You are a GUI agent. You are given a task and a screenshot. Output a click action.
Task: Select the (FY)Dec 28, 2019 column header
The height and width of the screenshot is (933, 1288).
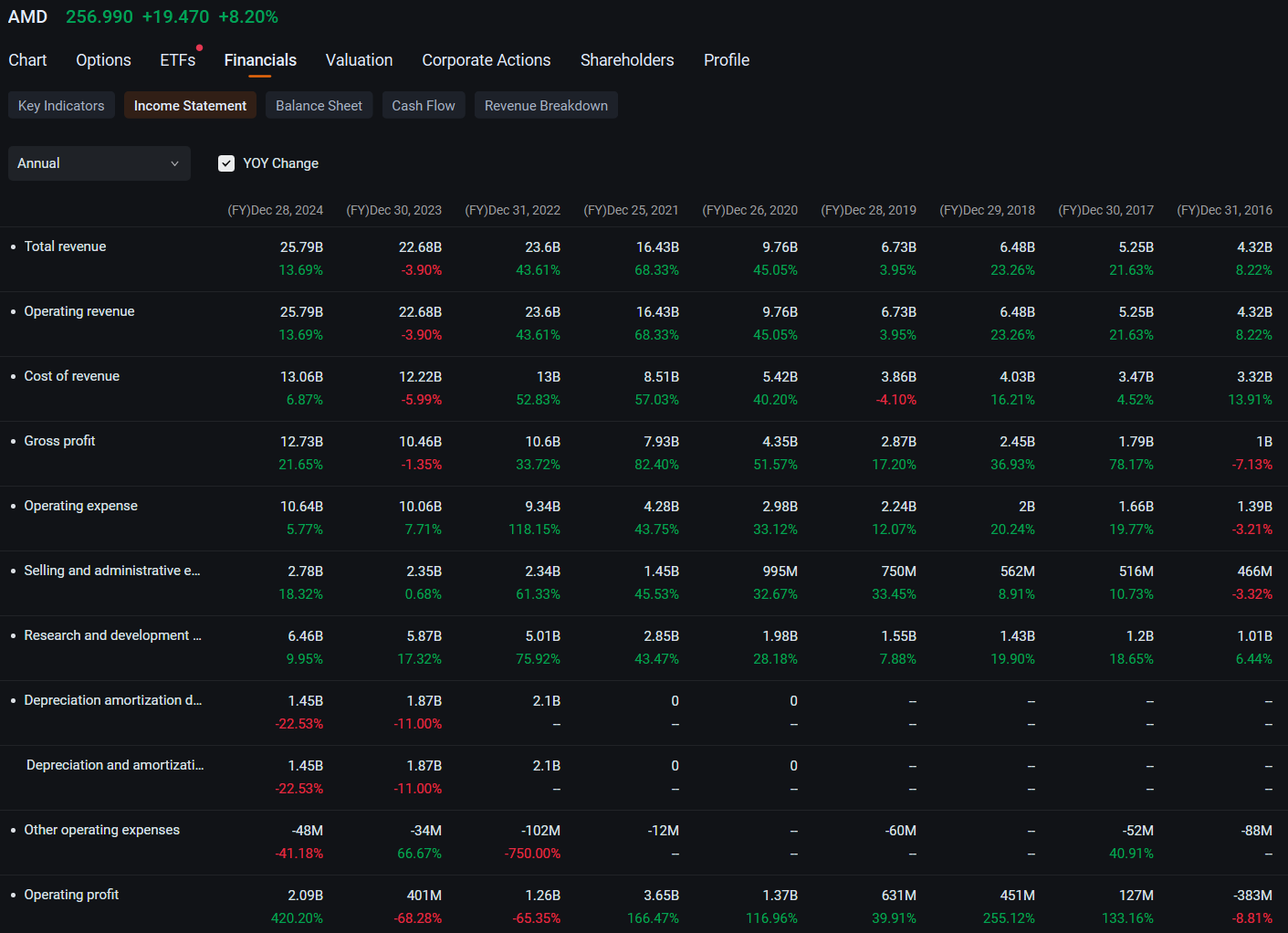pyautogui.click(x=868, y=210)
